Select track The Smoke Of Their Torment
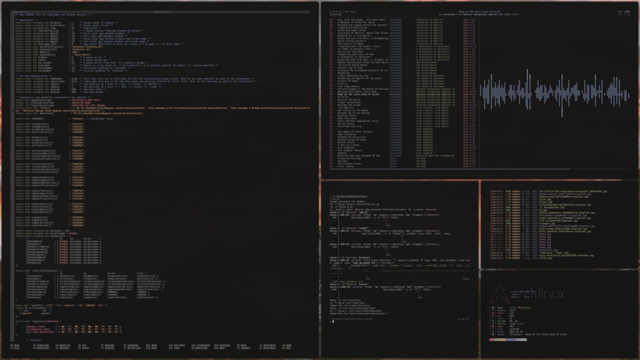 pyautogui.click(x=355, y=132)
